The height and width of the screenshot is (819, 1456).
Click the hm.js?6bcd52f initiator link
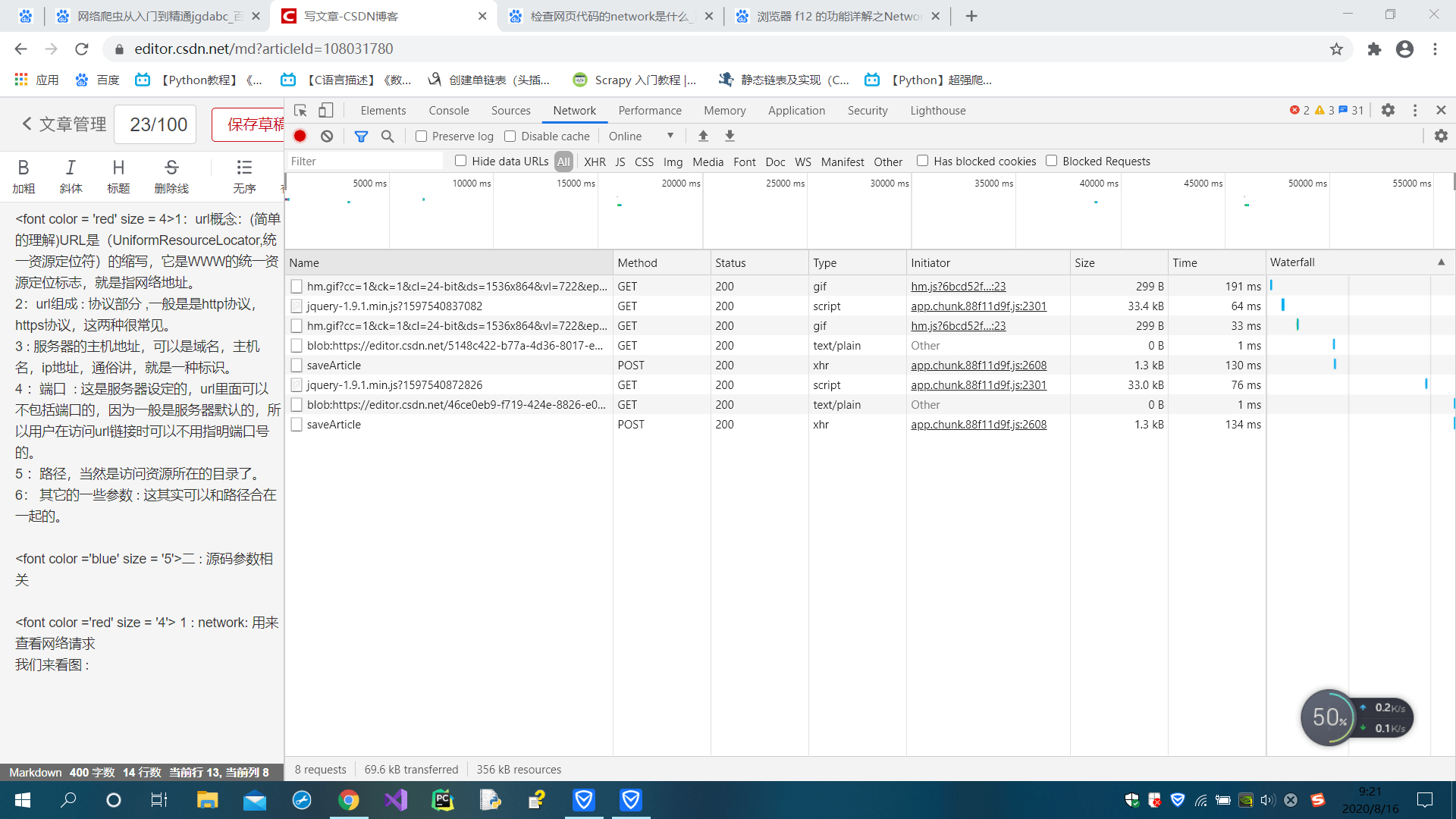point(957,287)
